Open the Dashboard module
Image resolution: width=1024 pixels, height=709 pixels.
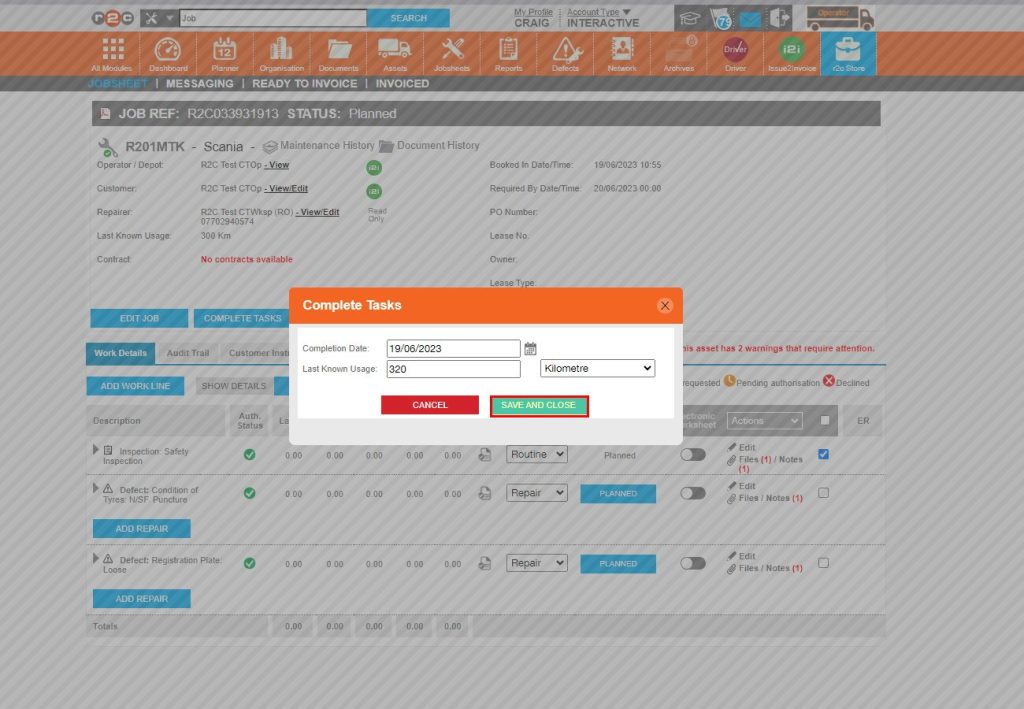pos(168,53)
